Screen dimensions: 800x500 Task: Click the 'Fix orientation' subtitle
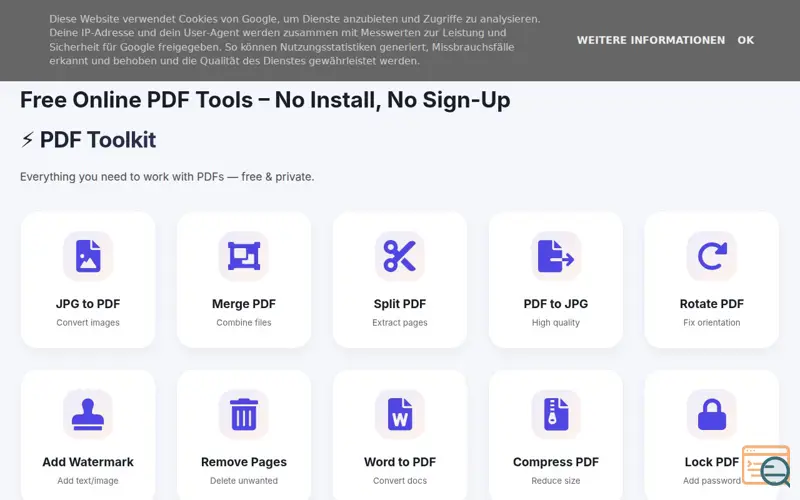(x=712, y=322)
